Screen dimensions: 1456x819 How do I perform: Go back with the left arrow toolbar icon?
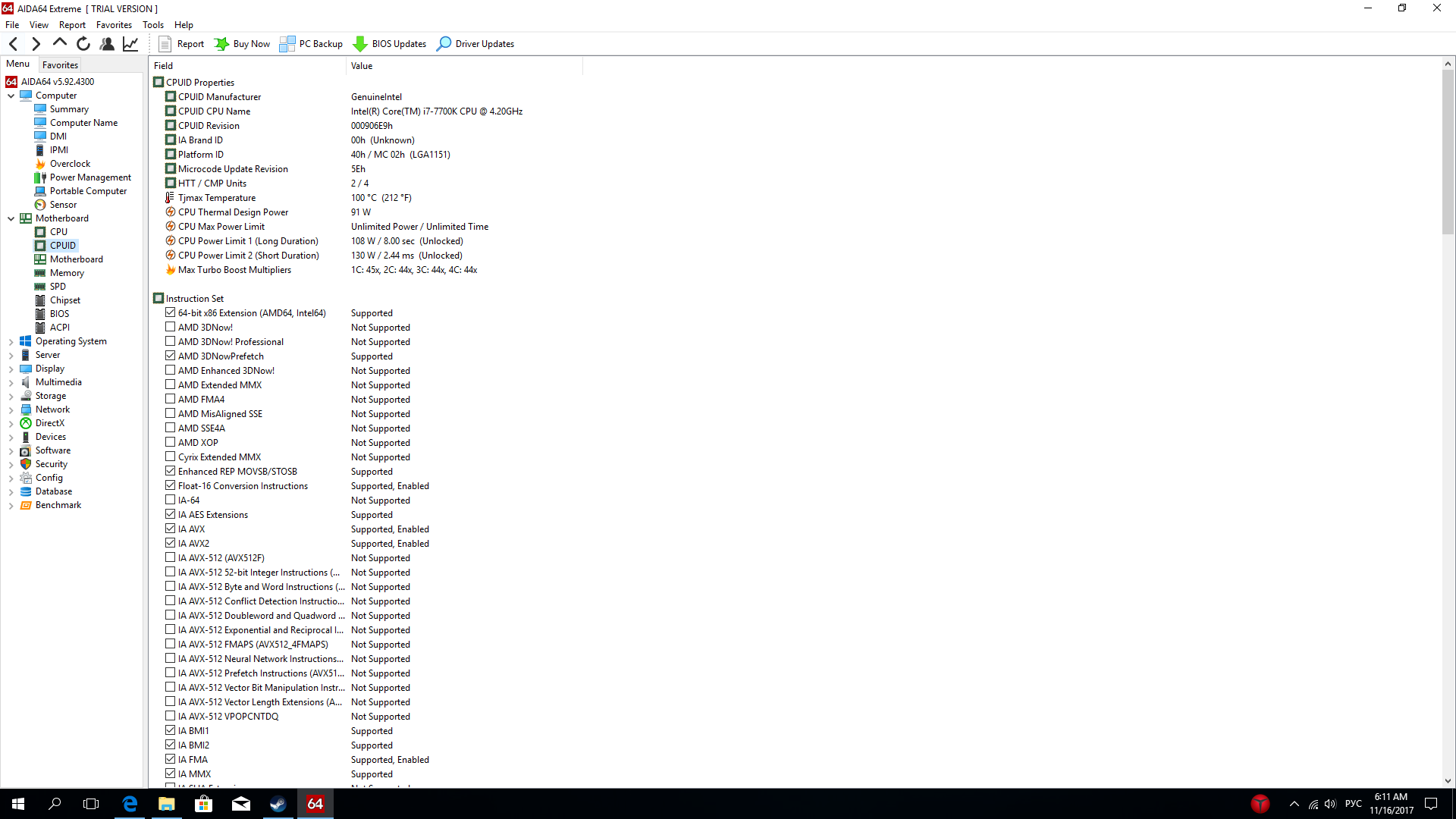pyautogui.click(x=13, y=44)
